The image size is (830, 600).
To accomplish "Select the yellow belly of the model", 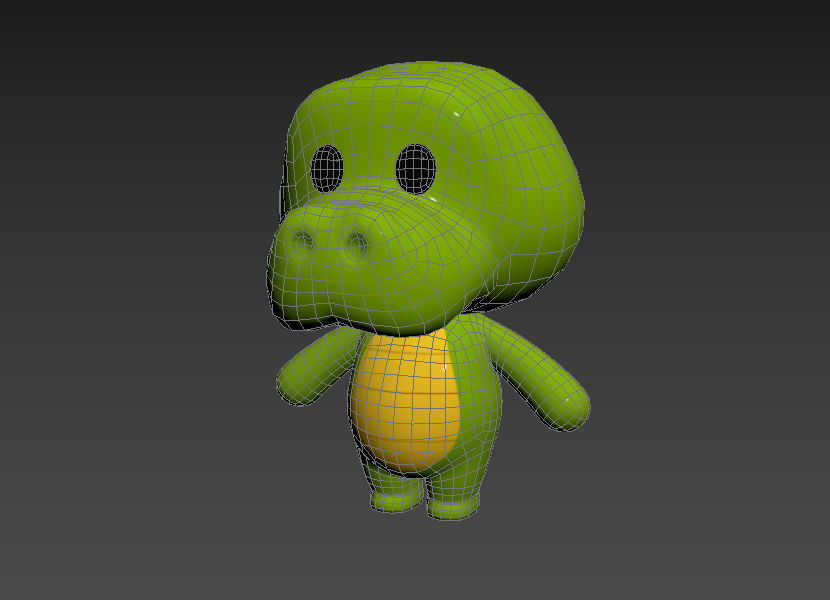I will 405,400.
